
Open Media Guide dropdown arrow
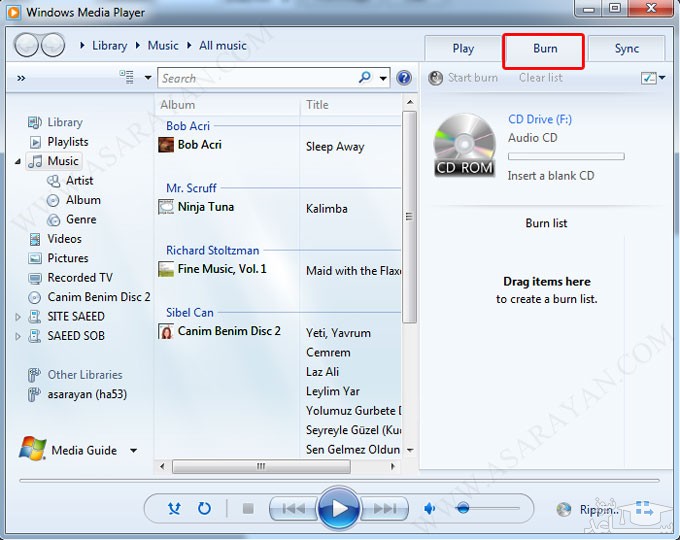tap(134, 451)
